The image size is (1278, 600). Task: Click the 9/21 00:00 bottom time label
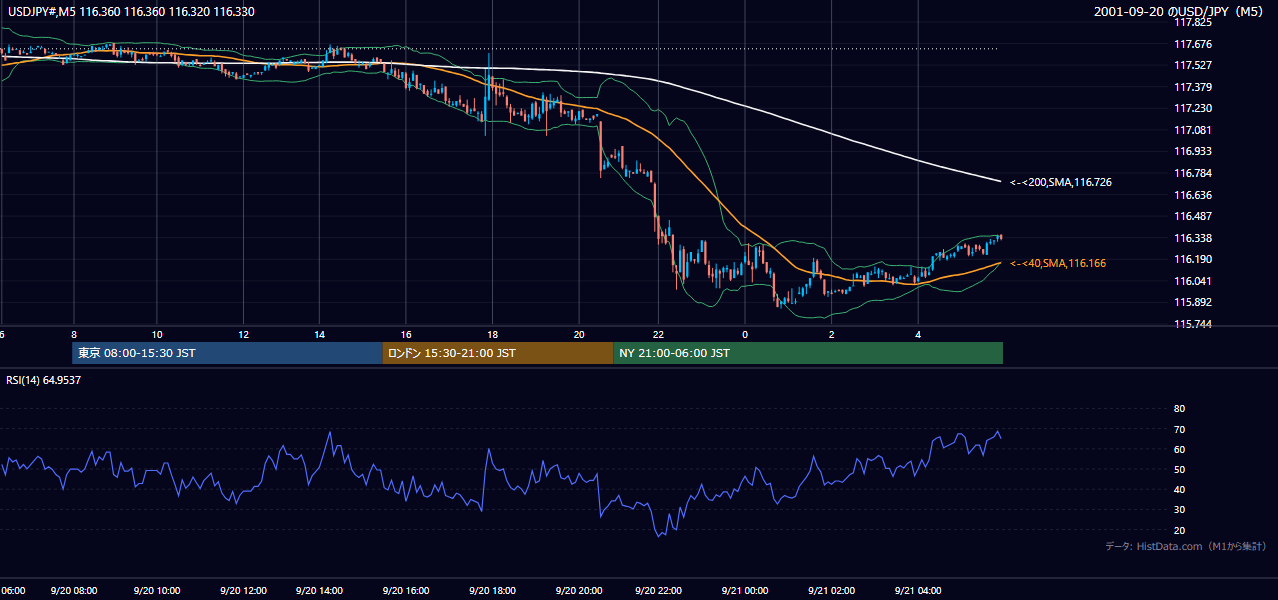point(745,591)
